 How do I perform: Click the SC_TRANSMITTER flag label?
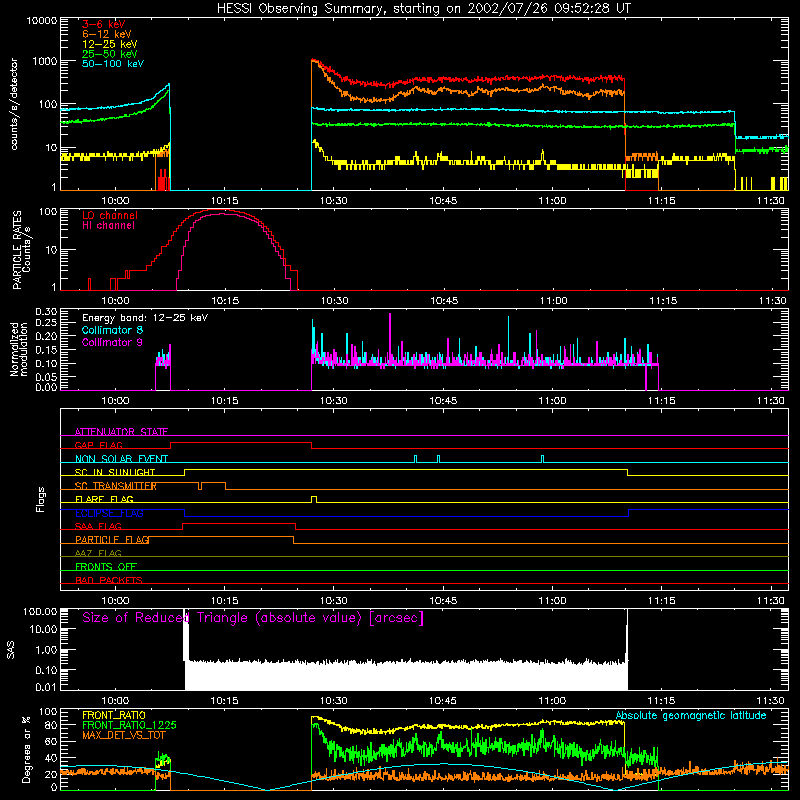click(x=116, y=486)
